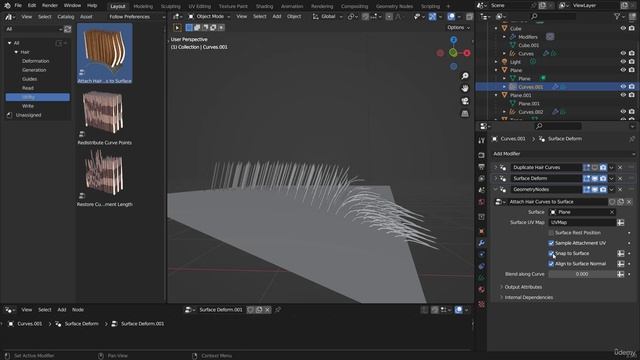Expand Curves.001 row in outliner
Screen dimensions: 640x360
[x=504, y=87]
